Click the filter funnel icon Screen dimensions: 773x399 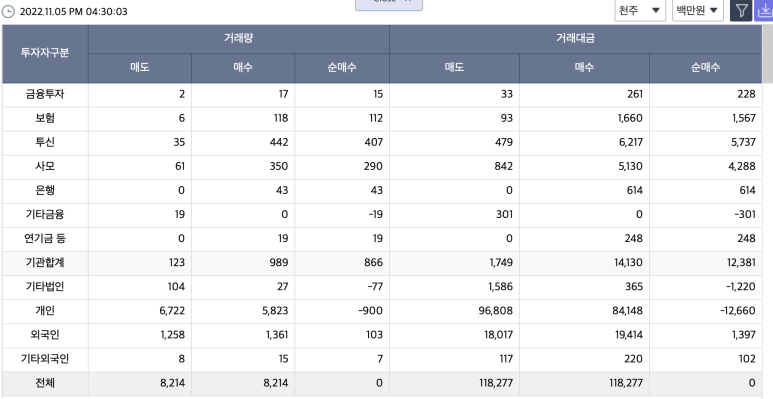741,10
